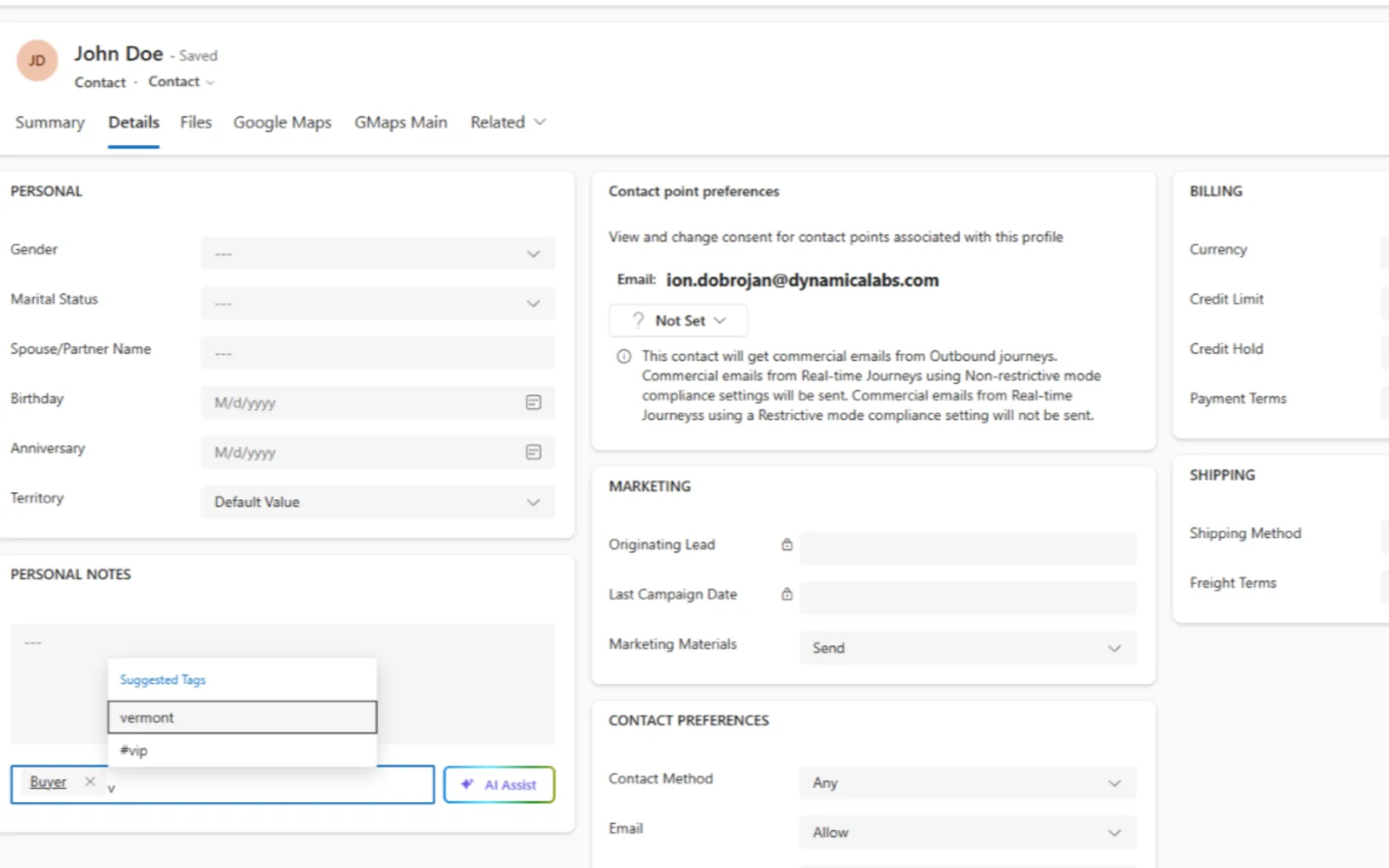Image resolution: width=1389 pixels, height=868 pixels.
Task: Open the Birthday calendar picker icon
Action: [533, 403]
